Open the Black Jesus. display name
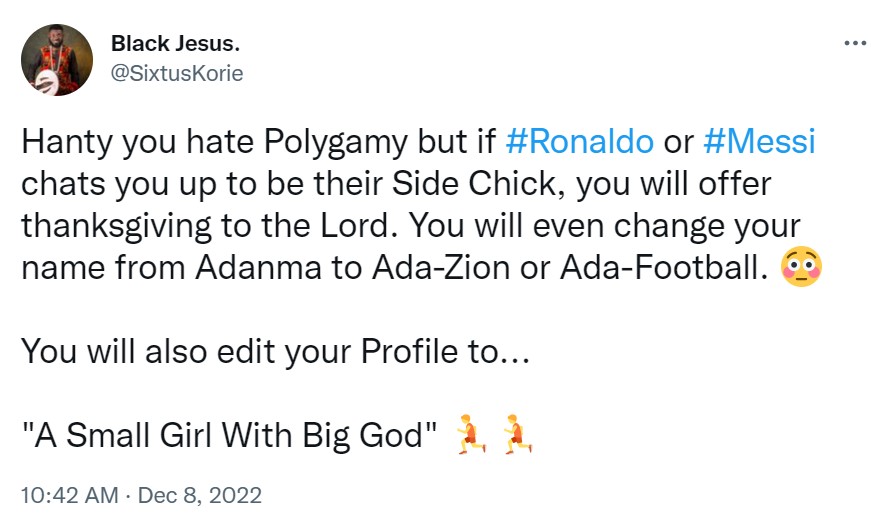Screen dimensions: 871x520 176,44
